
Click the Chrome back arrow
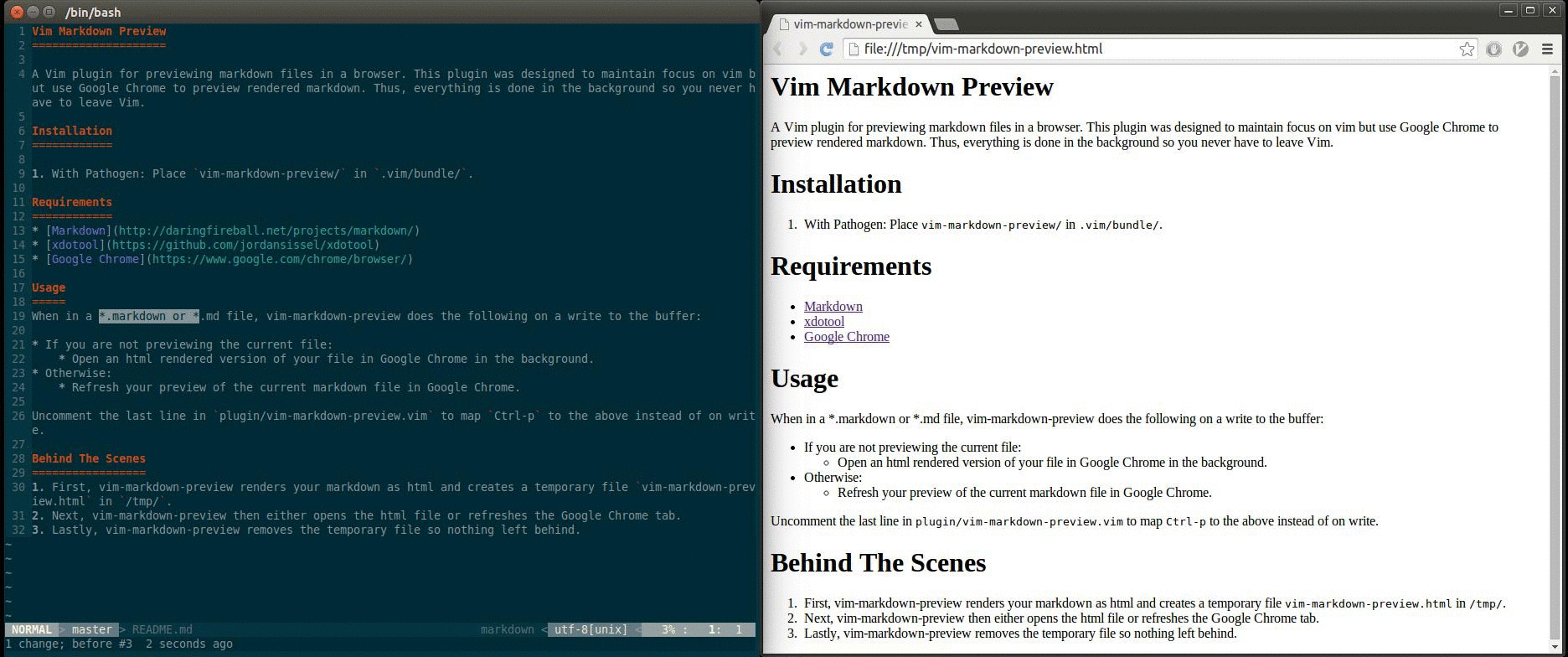click(x=777, y=49)
